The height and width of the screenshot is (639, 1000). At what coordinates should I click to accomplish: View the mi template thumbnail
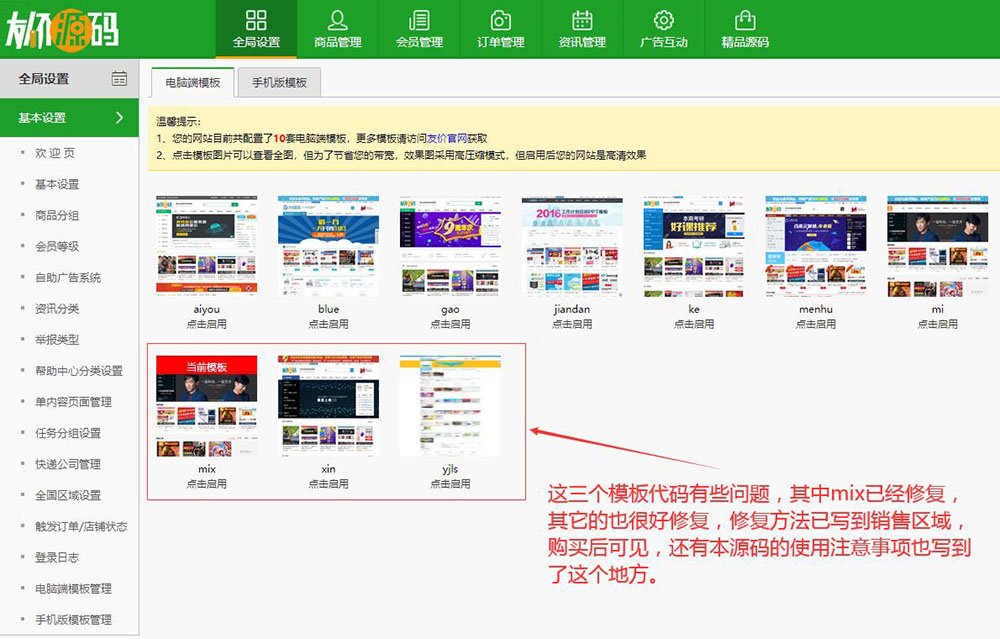938,246
